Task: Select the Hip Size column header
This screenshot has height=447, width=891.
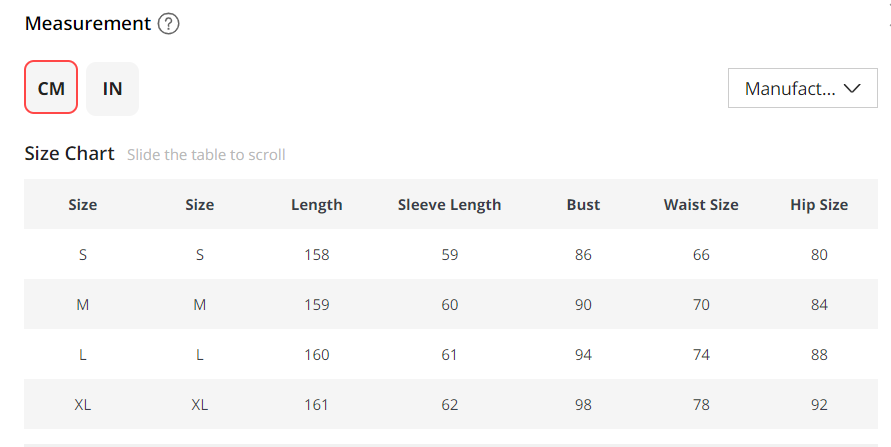Action: [x=819, y=205]
